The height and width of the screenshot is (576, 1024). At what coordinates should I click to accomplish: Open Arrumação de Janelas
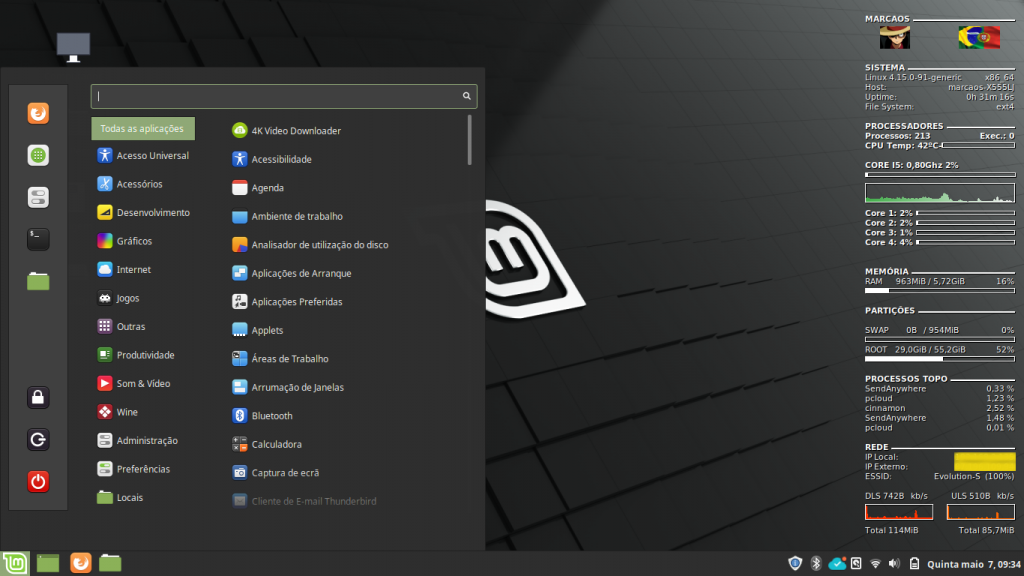[288, 387]
